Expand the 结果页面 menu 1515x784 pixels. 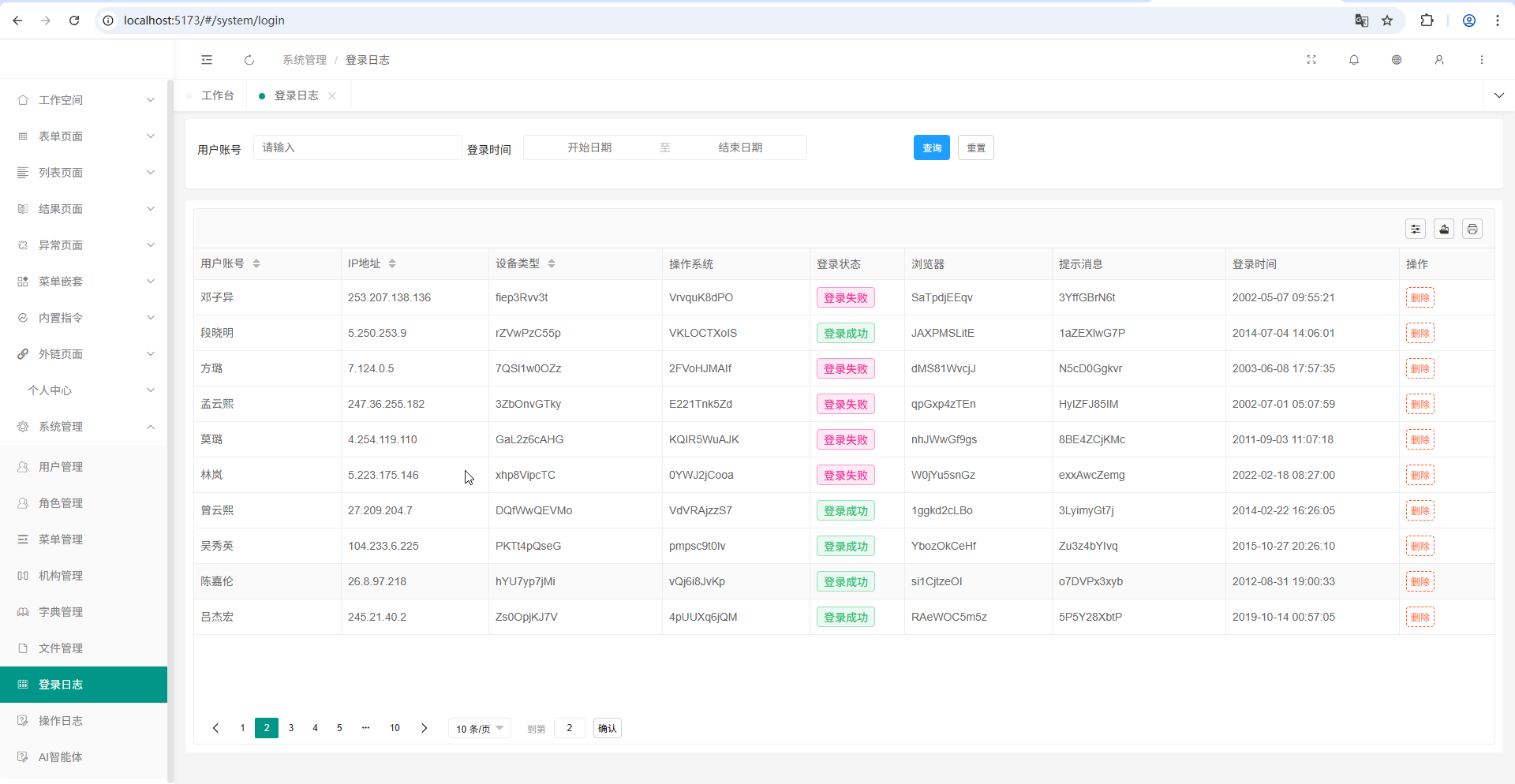(84, 209)
